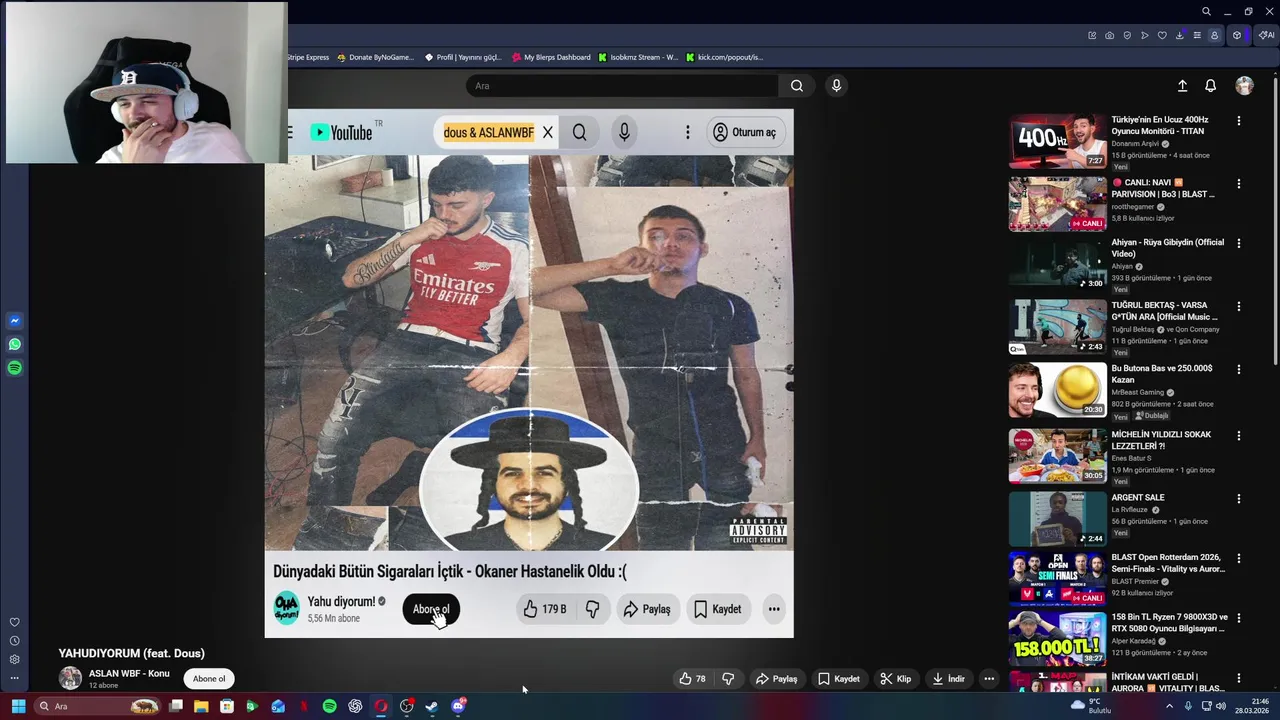The height and width of the screenshot is (720, 1280).
Task: Open options menu for Ahiyan - Rüya Gibiydin
Action: click(x=1238, y=243)
